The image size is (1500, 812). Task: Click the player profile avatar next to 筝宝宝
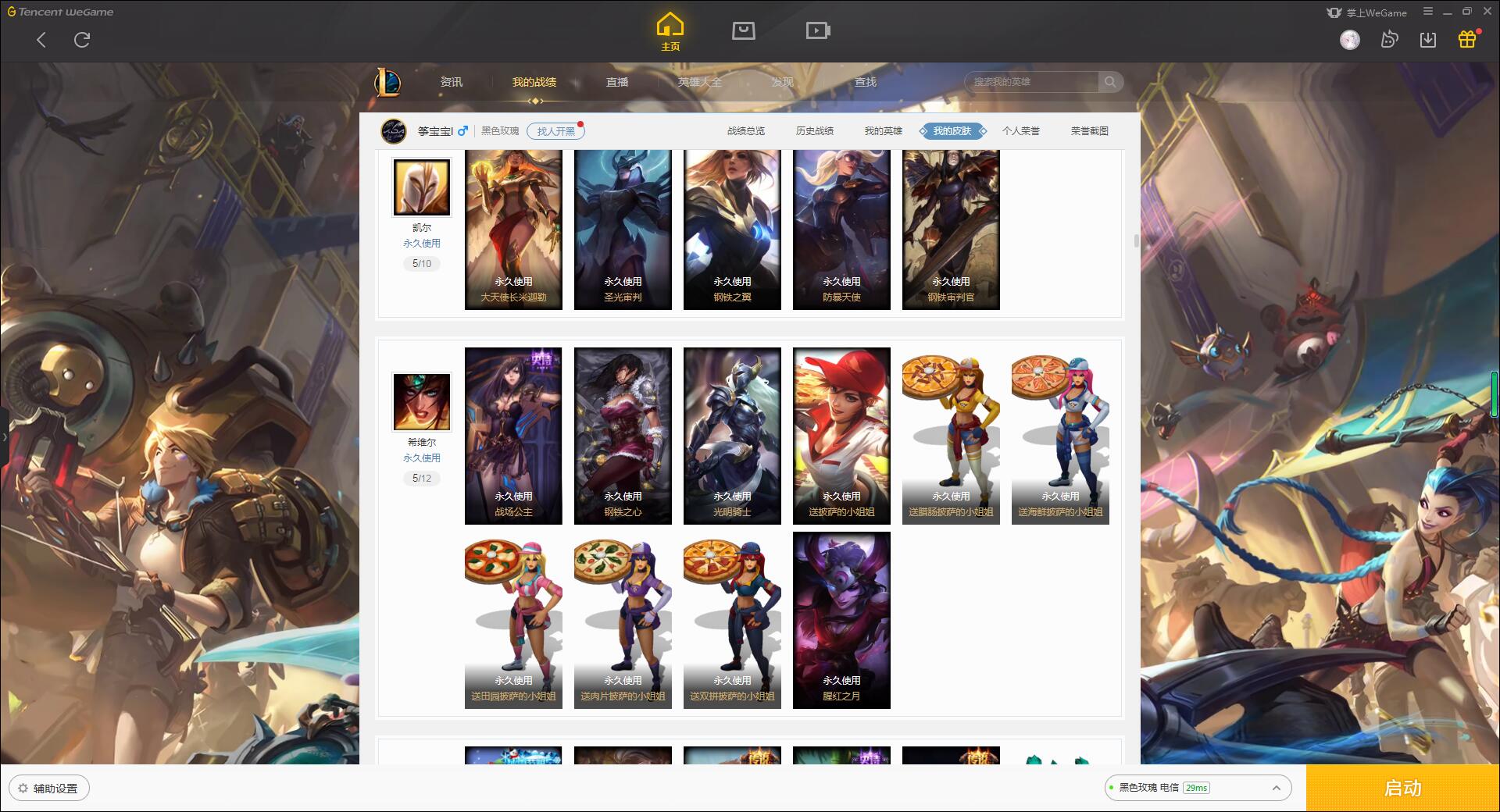pyautogui.click(x=394, y=131)
